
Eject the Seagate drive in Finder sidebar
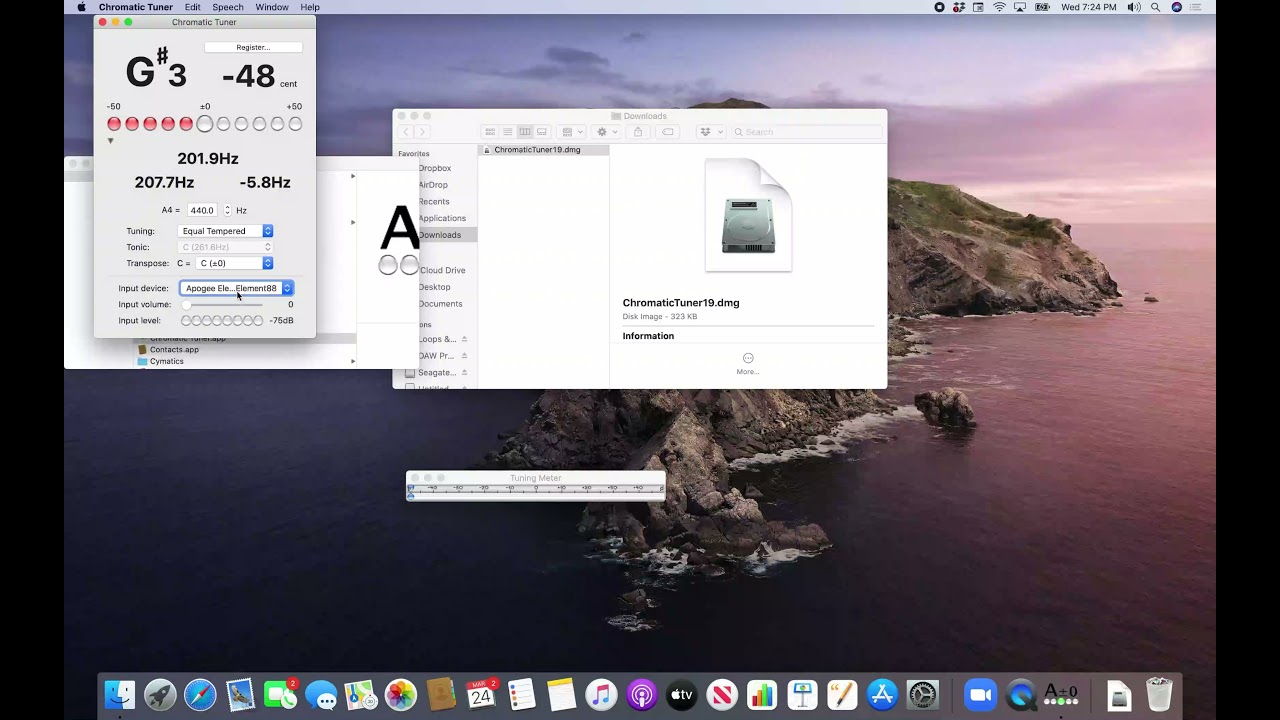point(465,372)
